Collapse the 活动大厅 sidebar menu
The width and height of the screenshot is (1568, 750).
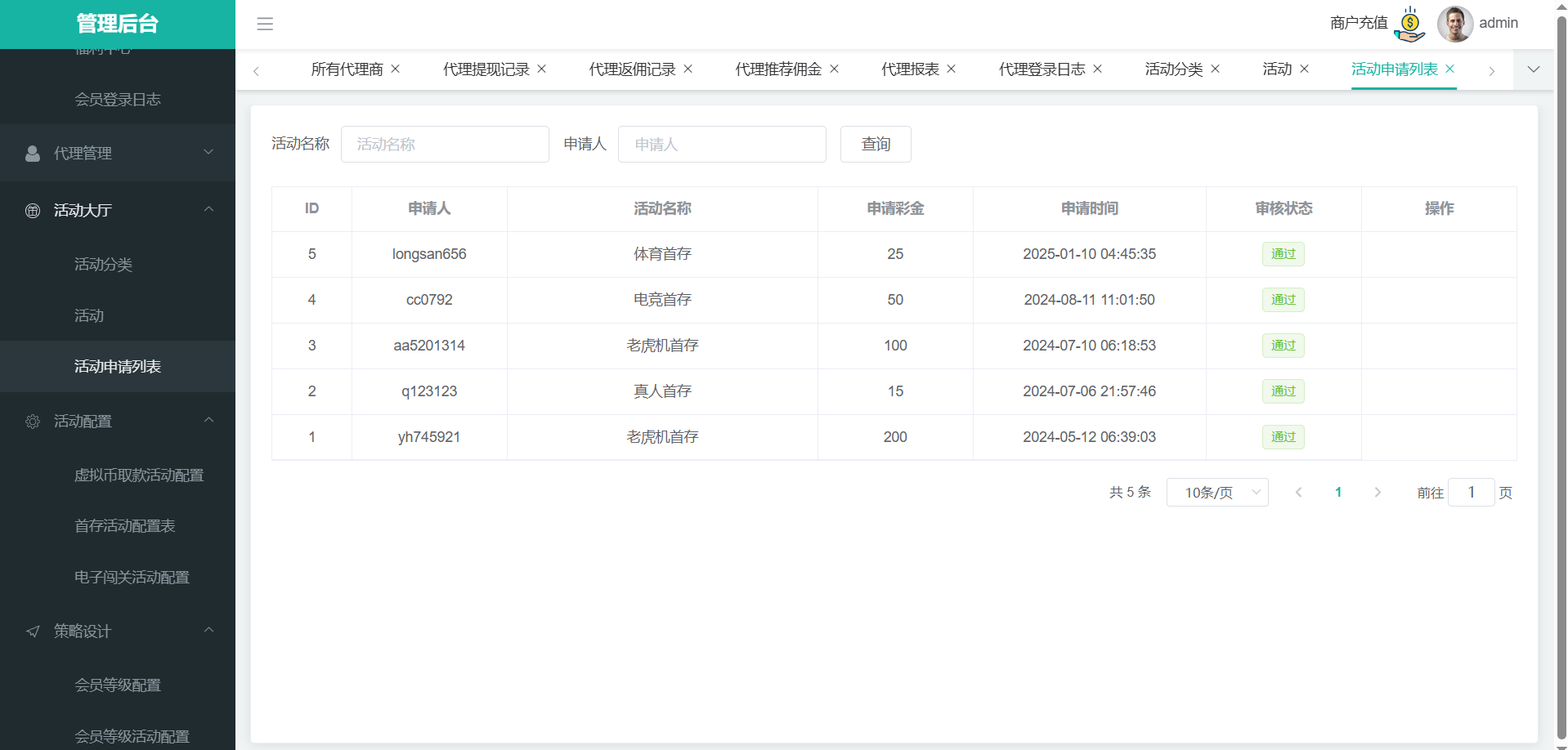click(118, 210)
